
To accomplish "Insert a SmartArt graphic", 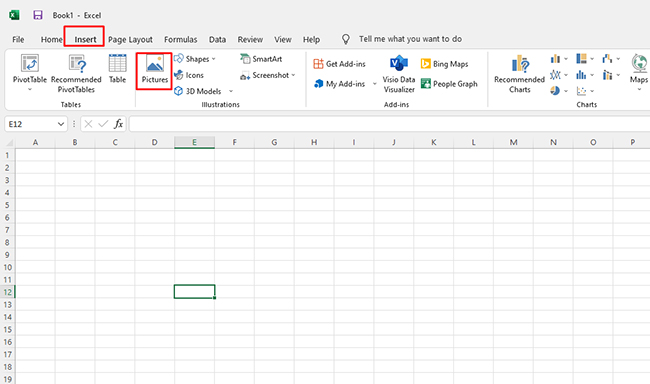I will click(261, 59).
